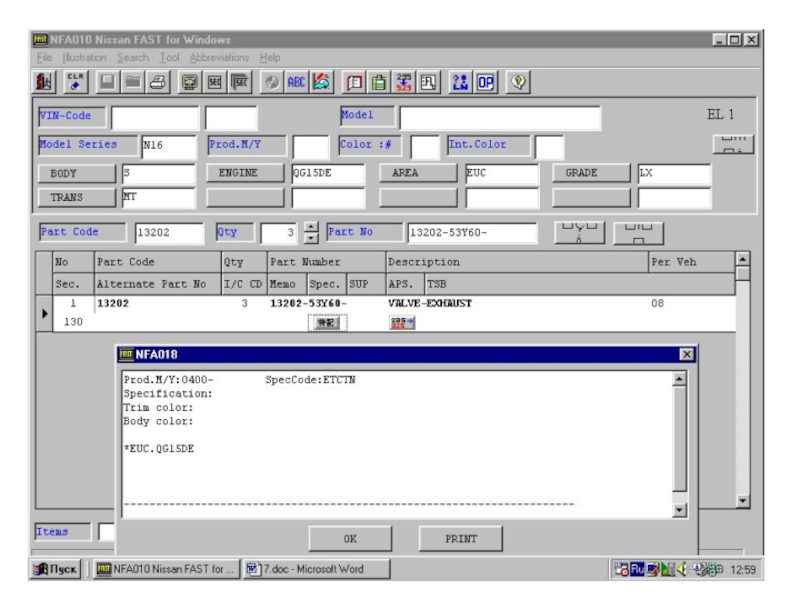Image resolution: width=800 pixels, height=600 pixels.
Task: Click the exit door toolbar icon
Action: point(44,82)
